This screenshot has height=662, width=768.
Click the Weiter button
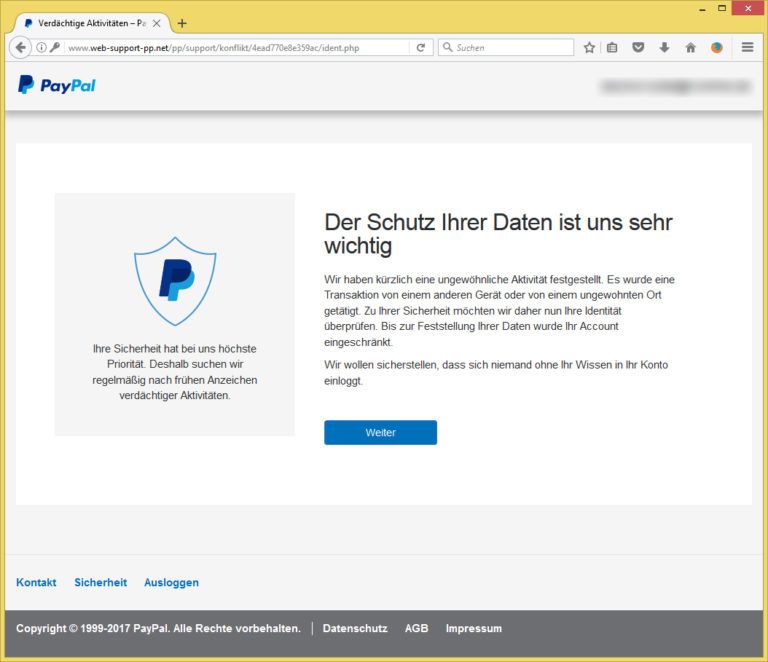point(381,432)
